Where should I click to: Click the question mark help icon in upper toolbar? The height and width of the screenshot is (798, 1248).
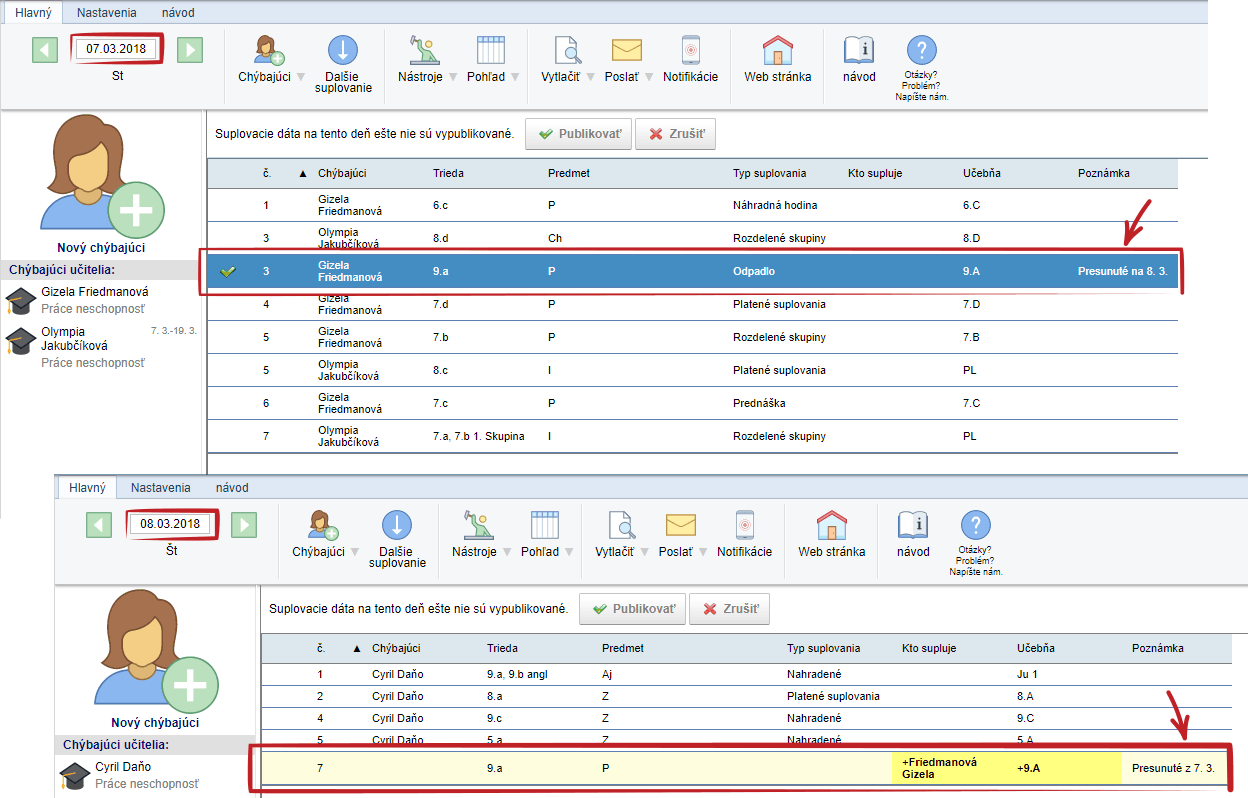click(x=921, y=51)
